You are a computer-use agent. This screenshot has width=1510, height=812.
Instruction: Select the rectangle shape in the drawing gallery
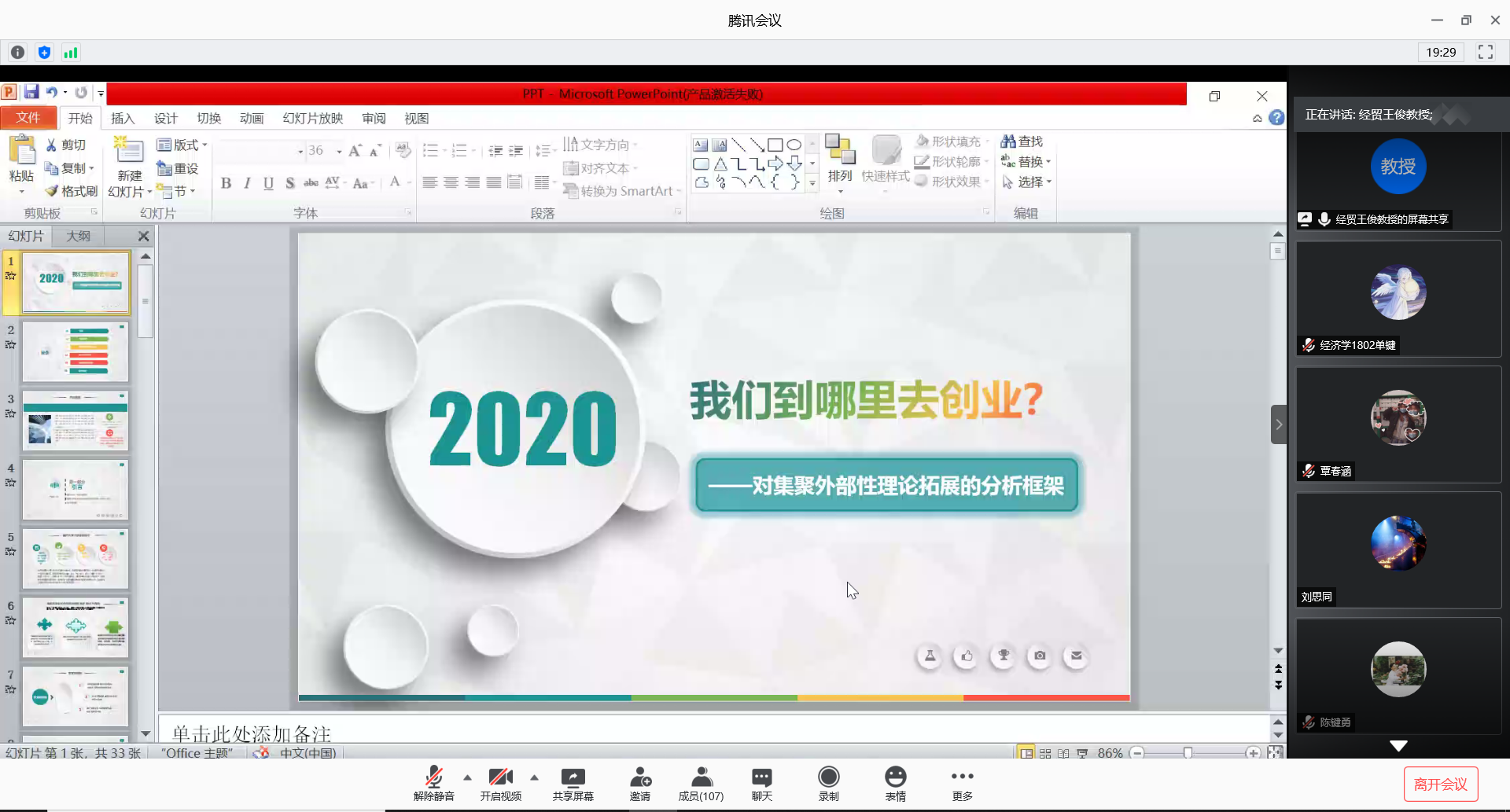point(777,144)
